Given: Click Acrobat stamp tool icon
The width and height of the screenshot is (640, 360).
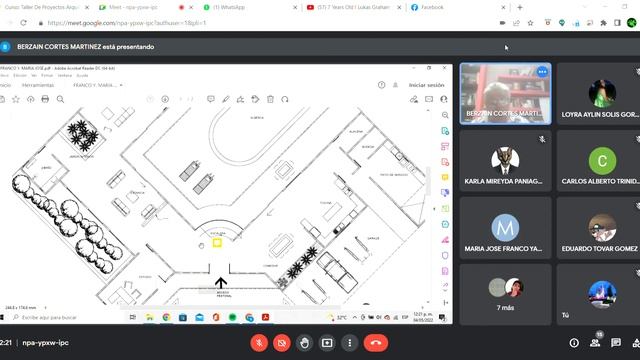Looking at the screenshot, I should (255, 99).
